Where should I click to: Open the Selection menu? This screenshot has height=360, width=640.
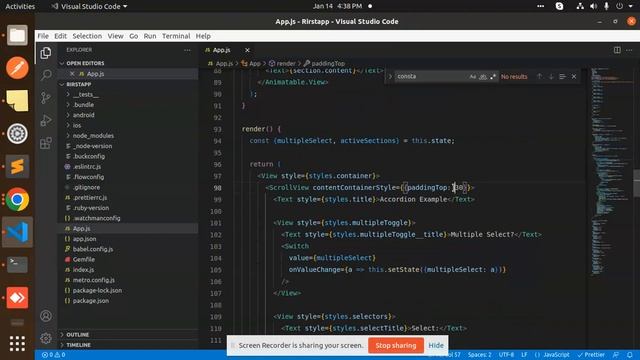tap(87, 36)
